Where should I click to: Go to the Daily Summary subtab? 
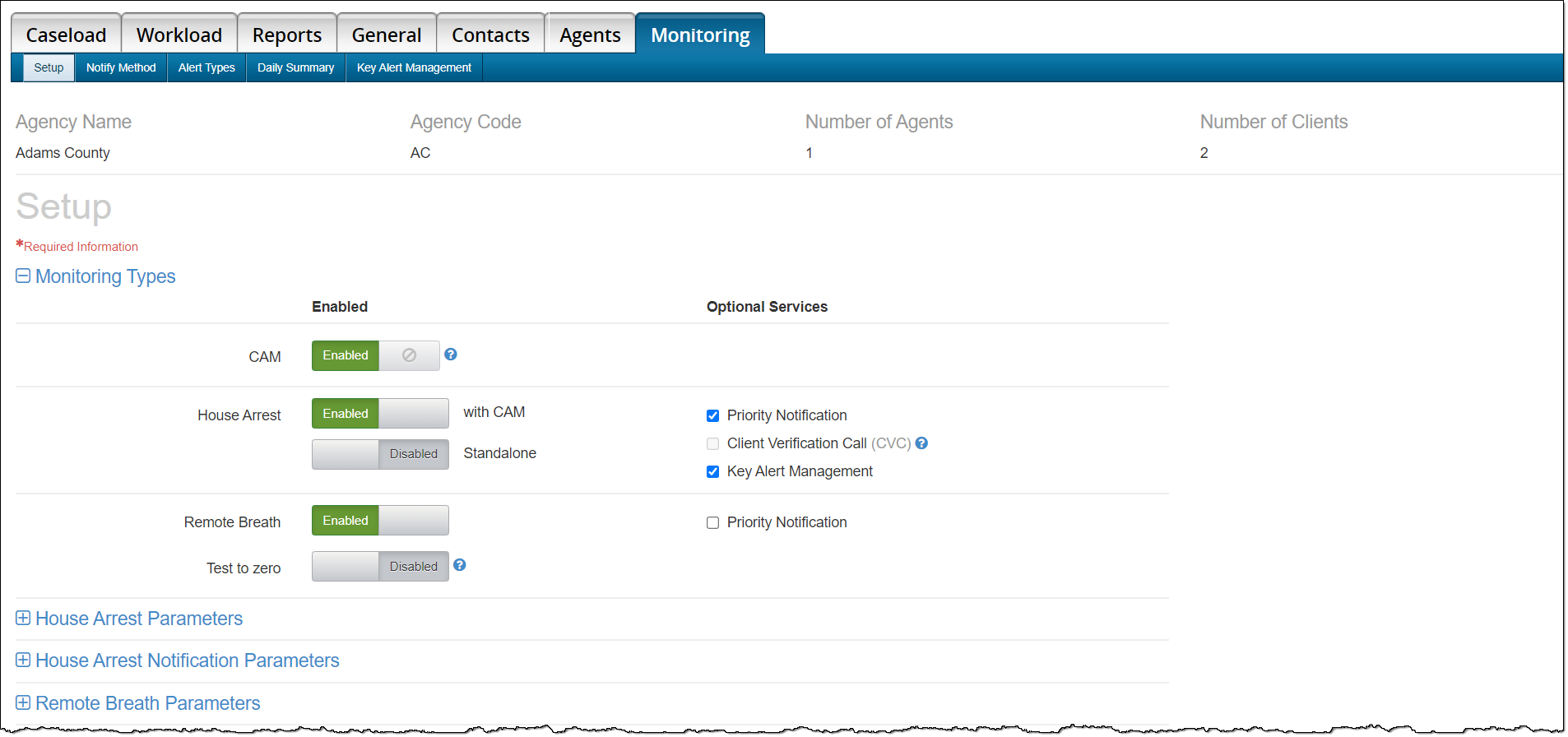point(295,67)
